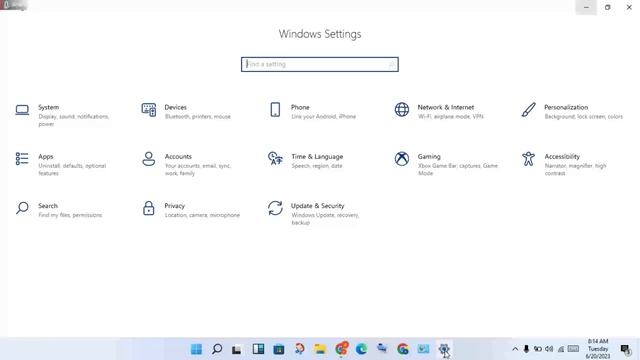This screenshot has width=640, height=360.
Task: Click 'Wi-Fi, airplane mode, VPN' description
Action: [450, 117]
